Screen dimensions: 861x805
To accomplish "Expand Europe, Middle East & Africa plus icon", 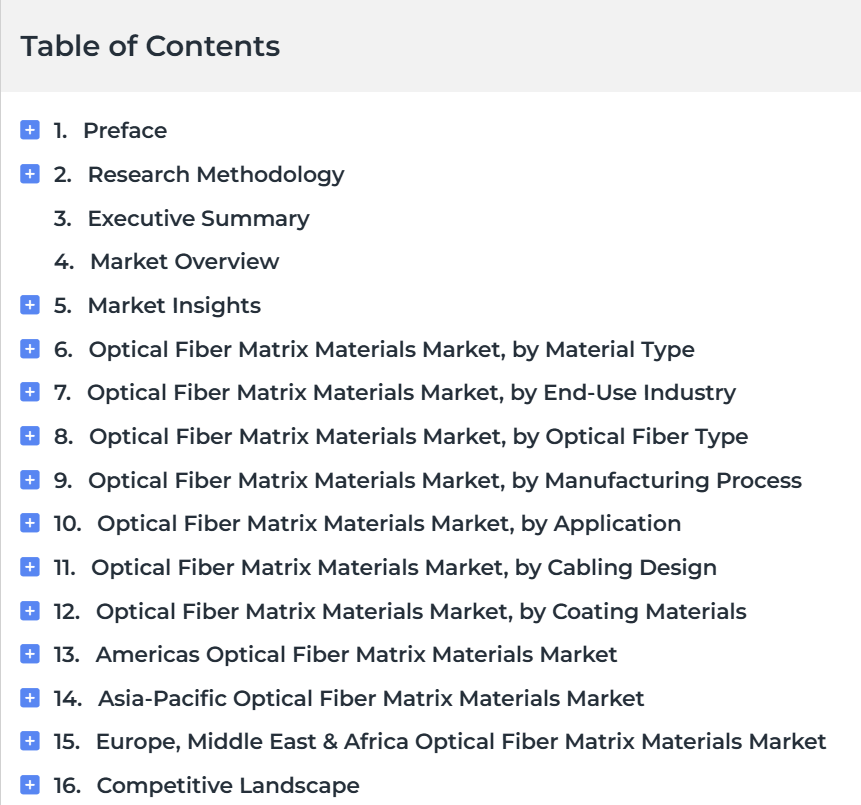I will (x=30, y=741).
